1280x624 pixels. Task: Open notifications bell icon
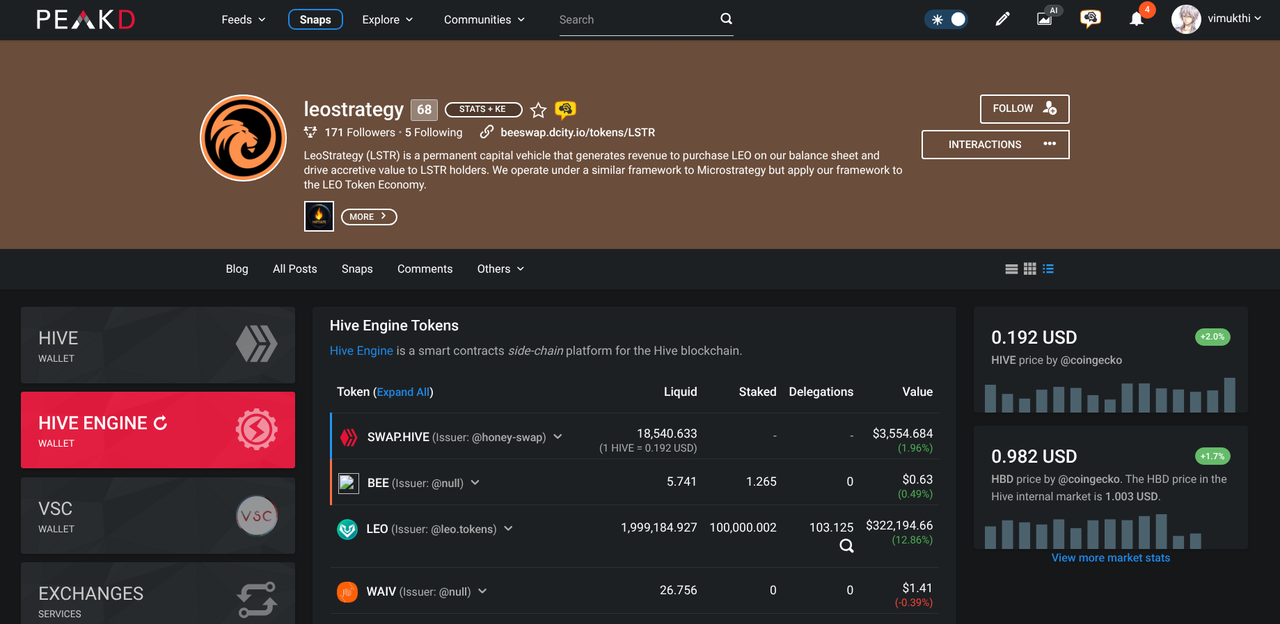[x=1137, y=19]
